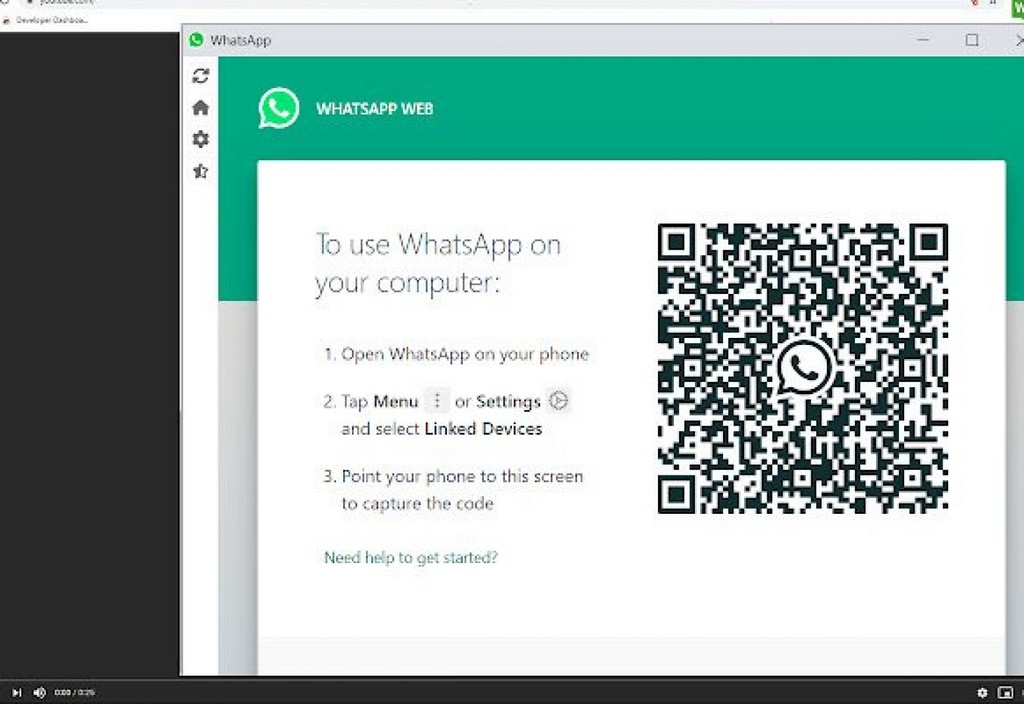Click the "To use WhatsApp on your computer:" heading
Screen dimensions: 1024x704
pos(438,264)
